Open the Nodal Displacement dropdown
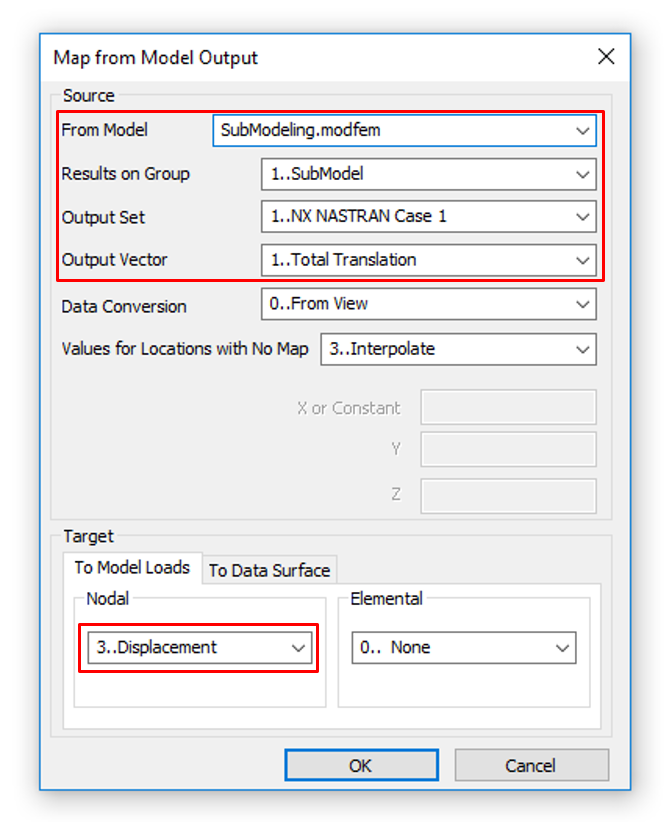 200,648
